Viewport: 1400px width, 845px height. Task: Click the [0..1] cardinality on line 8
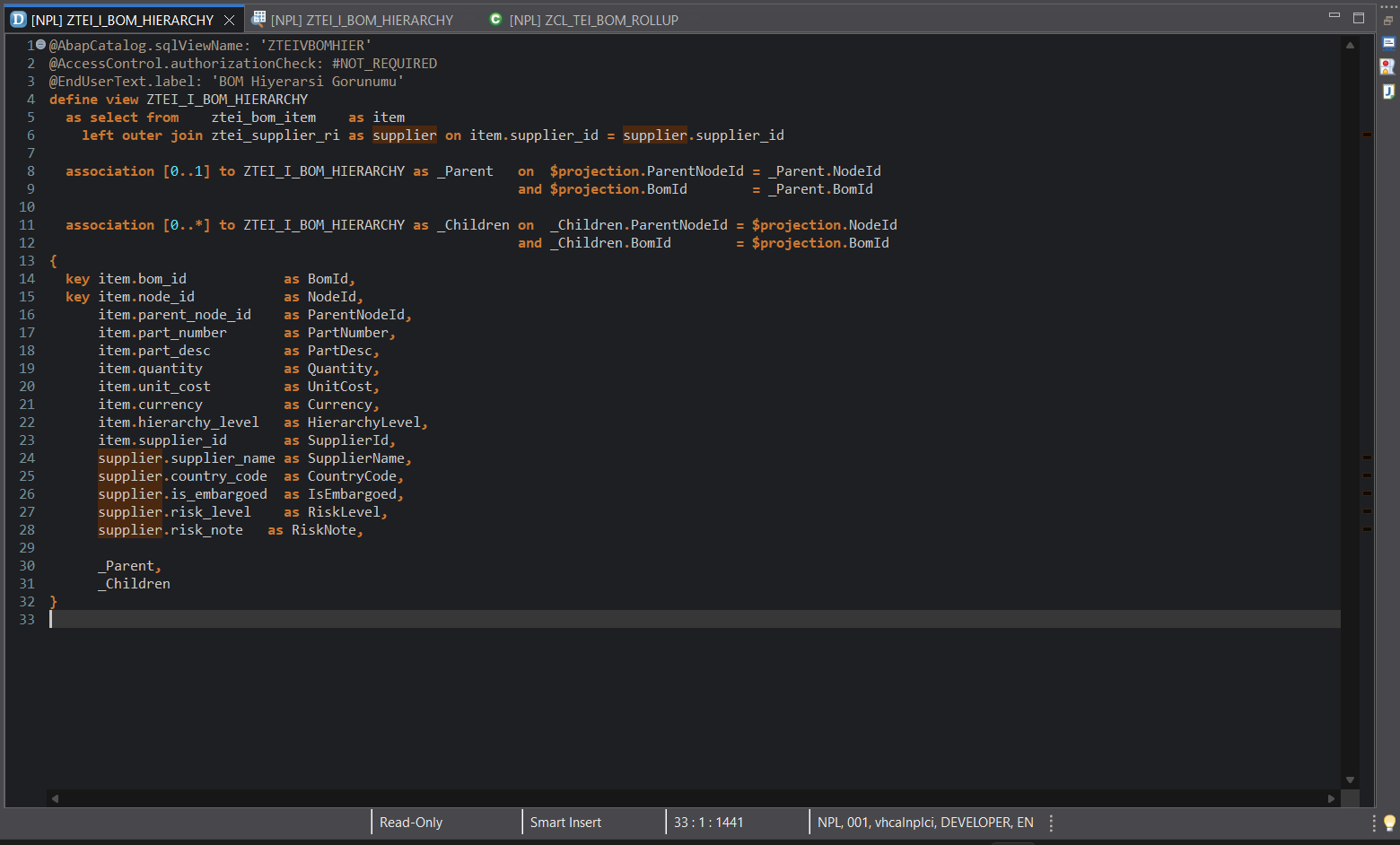click(187, 171)
